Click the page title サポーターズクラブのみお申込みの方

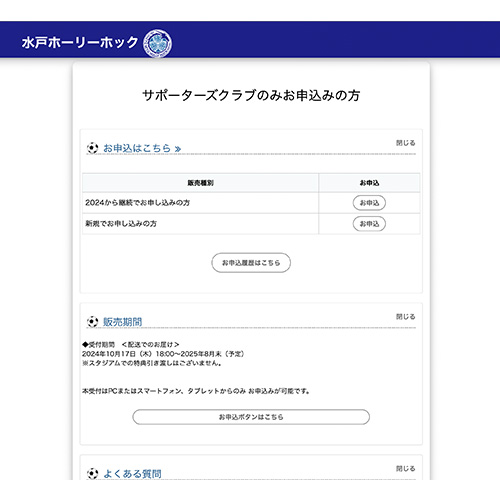(251, 95)
